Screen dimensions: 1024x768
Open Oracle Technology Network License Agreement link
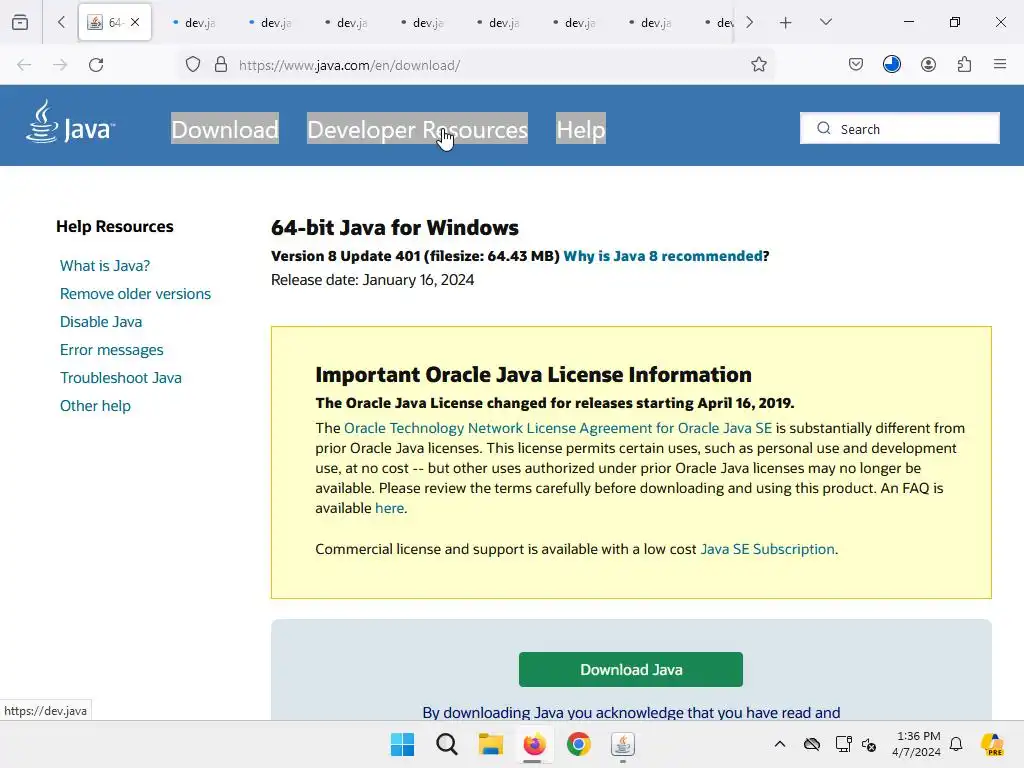[x=558, y=428]
